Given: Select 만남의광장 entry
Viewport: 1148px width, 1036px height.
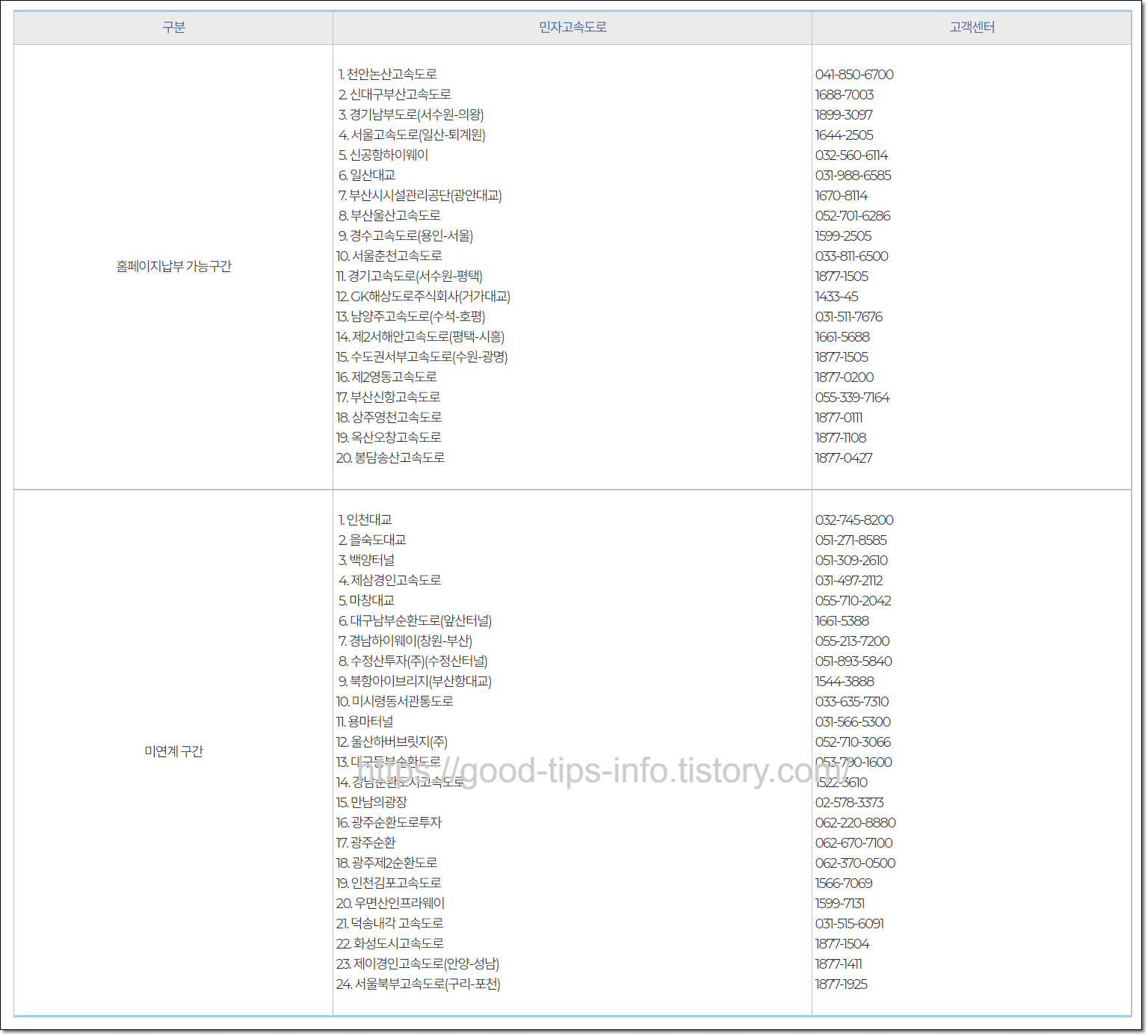Looking at the screenshot, I should click(371, 802).
